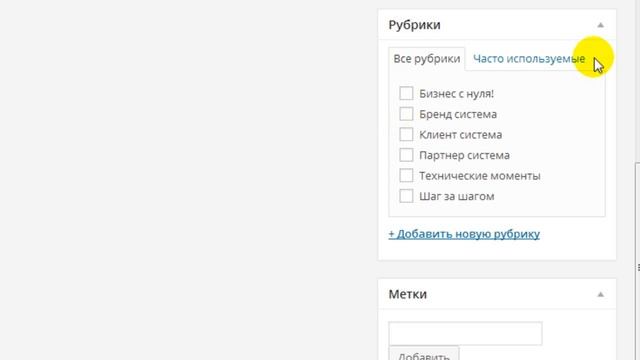
Task: Click the Добавить button under Метки
Action: pyautogui.click(x=424, y=354)
